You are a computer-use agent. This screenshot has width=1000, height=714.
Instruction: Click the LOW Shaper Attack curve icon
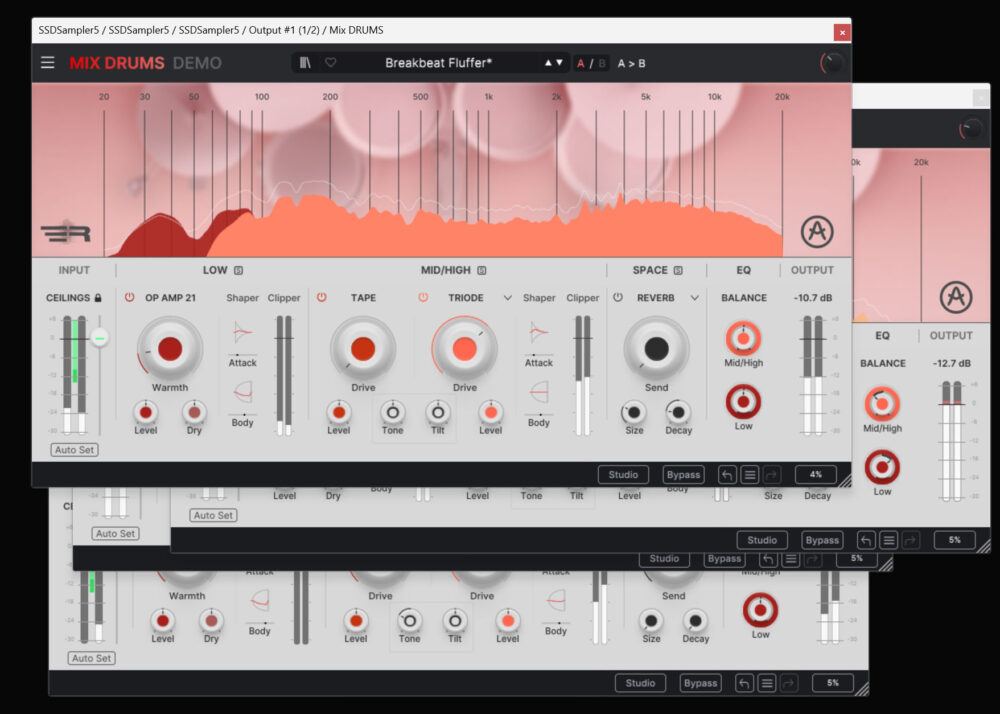[242, 332]
